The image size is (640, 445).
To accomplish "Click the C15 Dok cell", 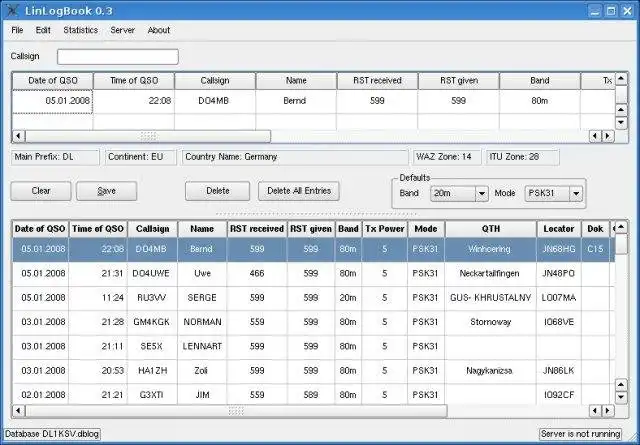I will 595,249.
